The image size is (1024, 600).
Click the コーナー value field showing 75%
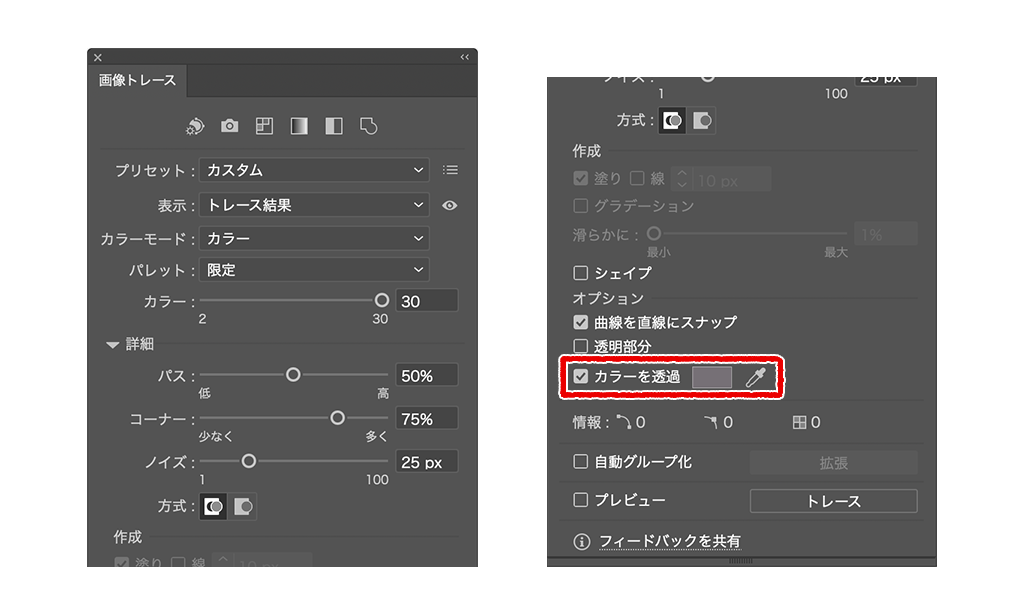426,418
